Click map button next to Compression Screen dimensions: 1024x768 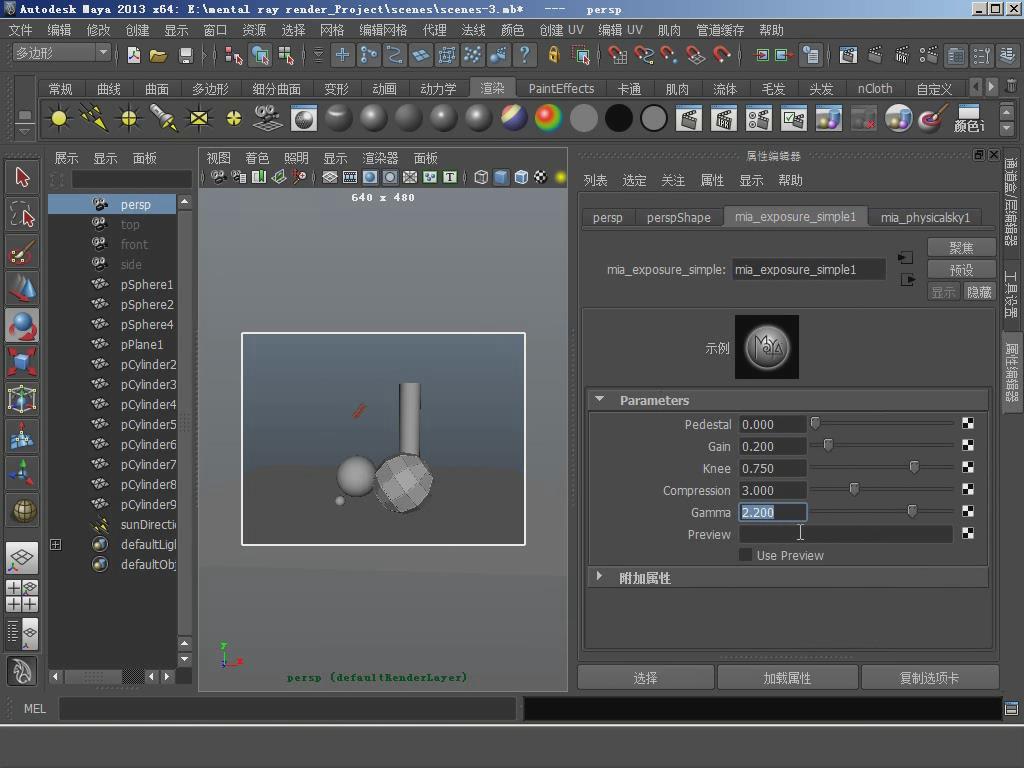[x=968, y=489]
